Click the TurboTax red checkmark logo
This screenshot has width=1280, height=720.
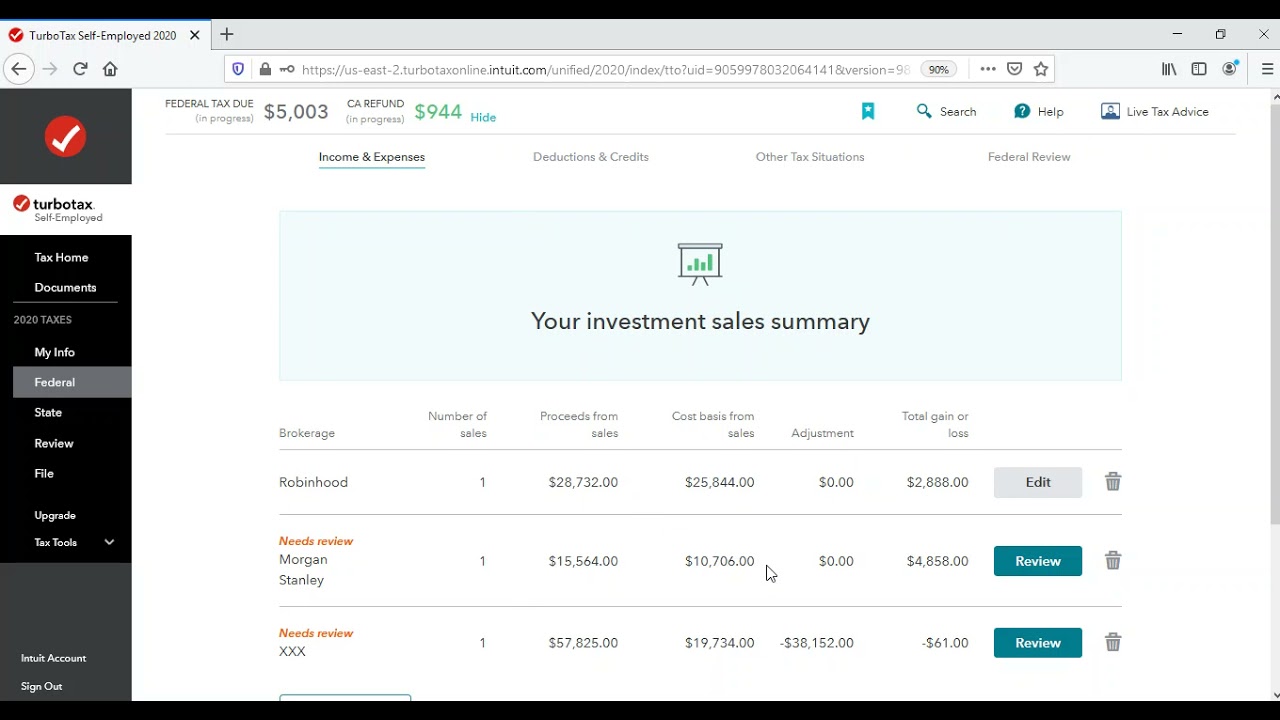coord(66,136)
